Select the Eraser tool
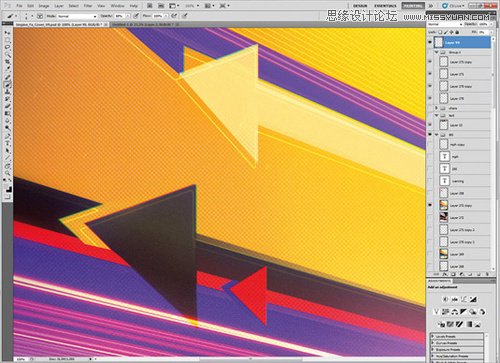Image resolution: width=500 pixels, height=363 pixels. [8, 107]
